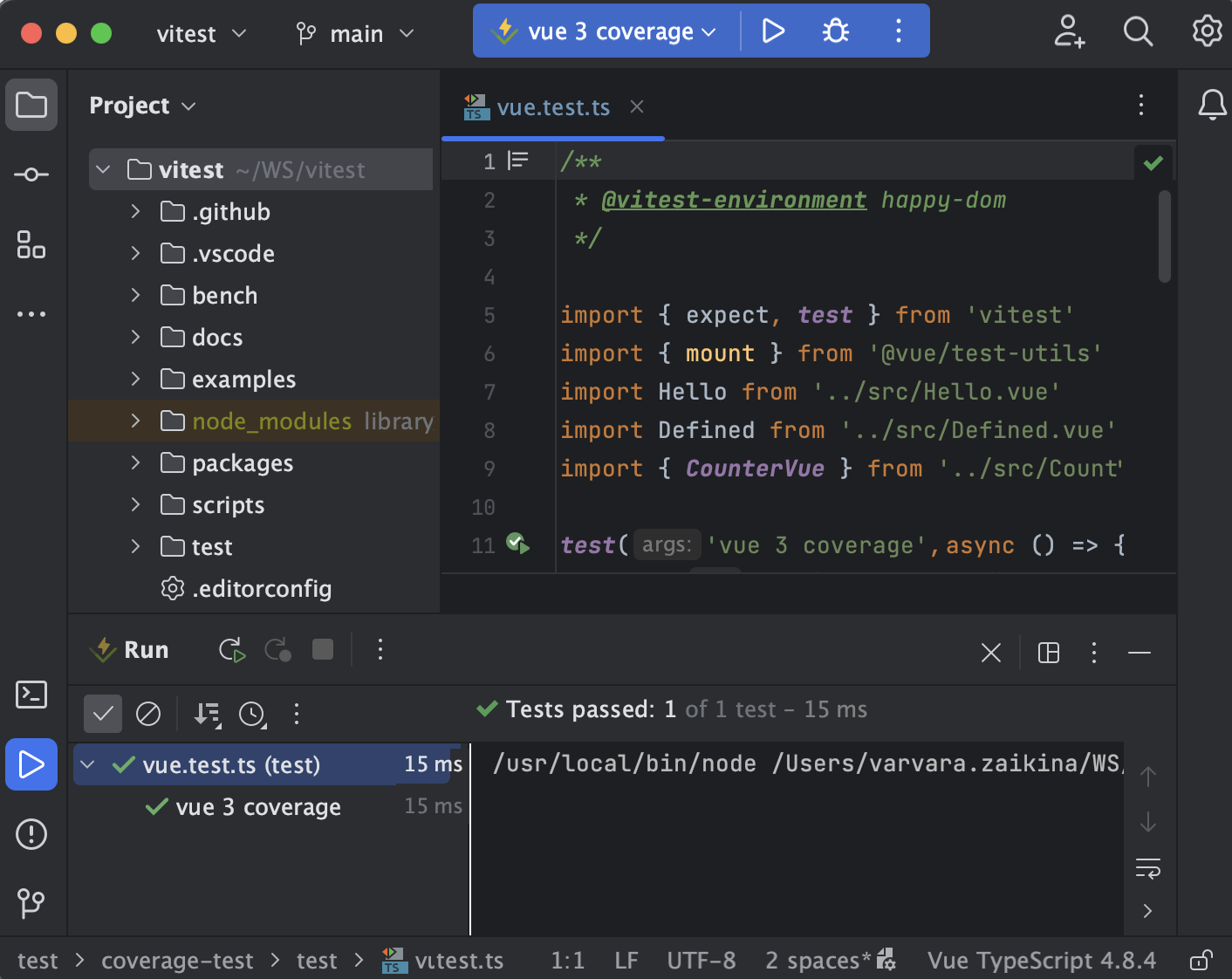This screenshot has height=979, width=1232.
Task: Click the 'vιtest.ts' file breadcrumb
Action: point(443,961)
